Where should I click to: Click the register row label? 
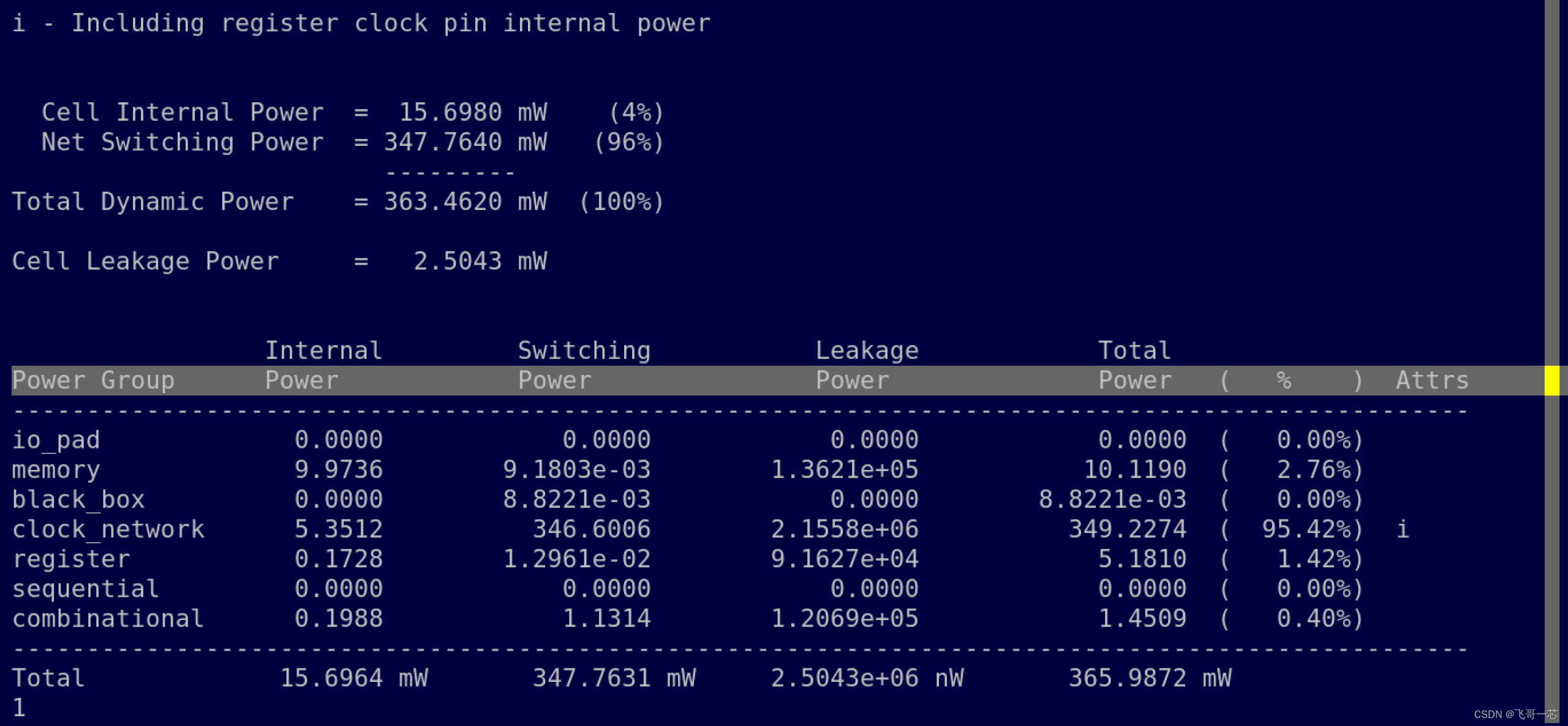tap(71, 559)
